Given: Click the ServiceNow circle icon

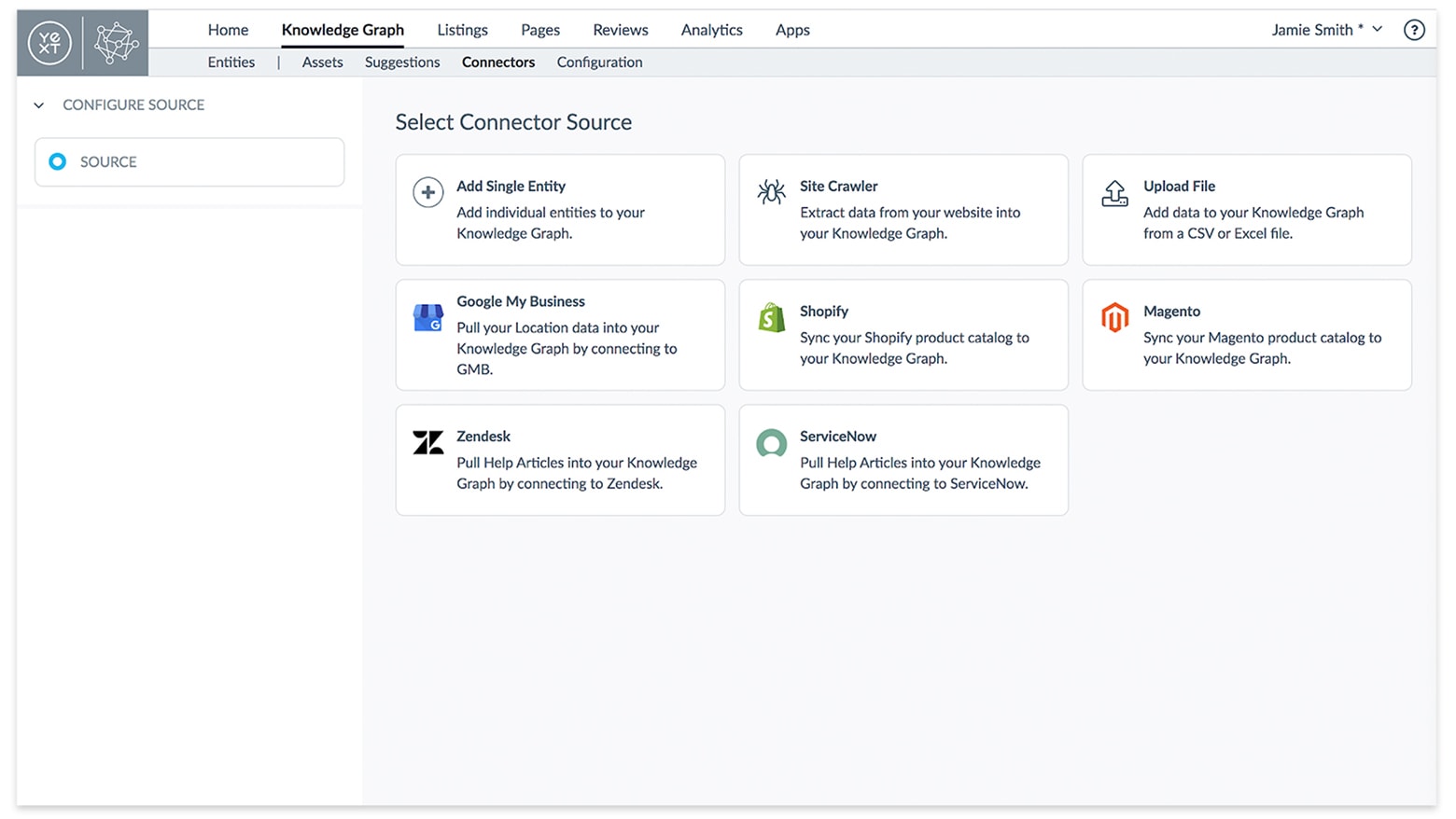Looking at the screenshot, I should [771, 443].
